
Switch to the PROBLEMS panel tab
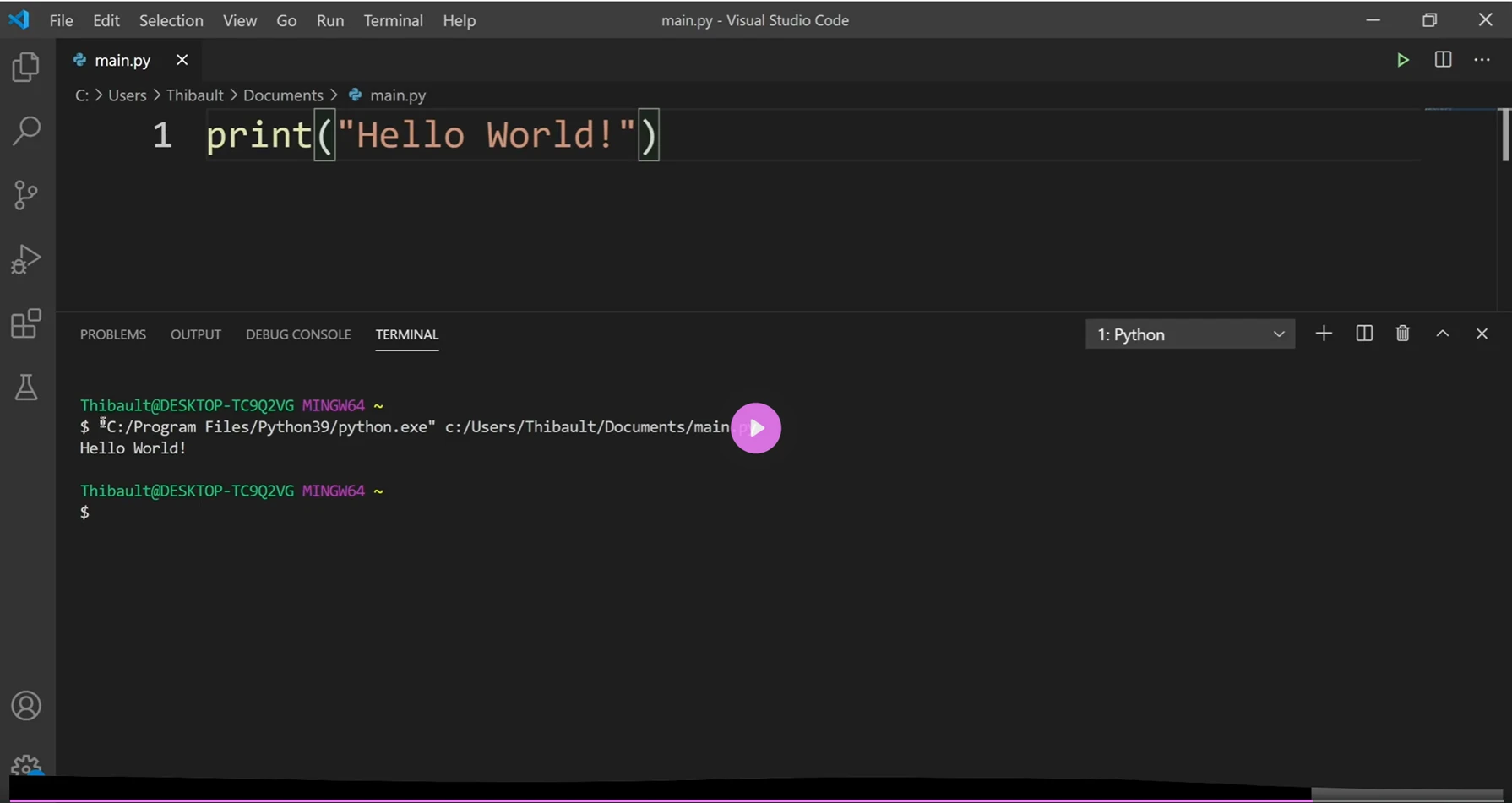coord(113,334)
